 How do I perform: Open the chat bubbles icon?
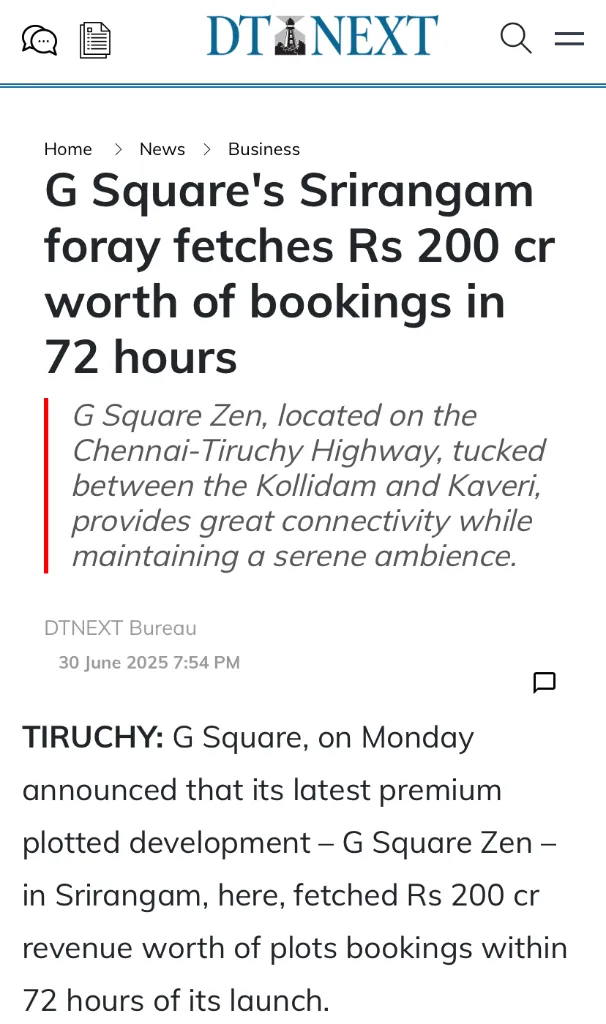39,40
